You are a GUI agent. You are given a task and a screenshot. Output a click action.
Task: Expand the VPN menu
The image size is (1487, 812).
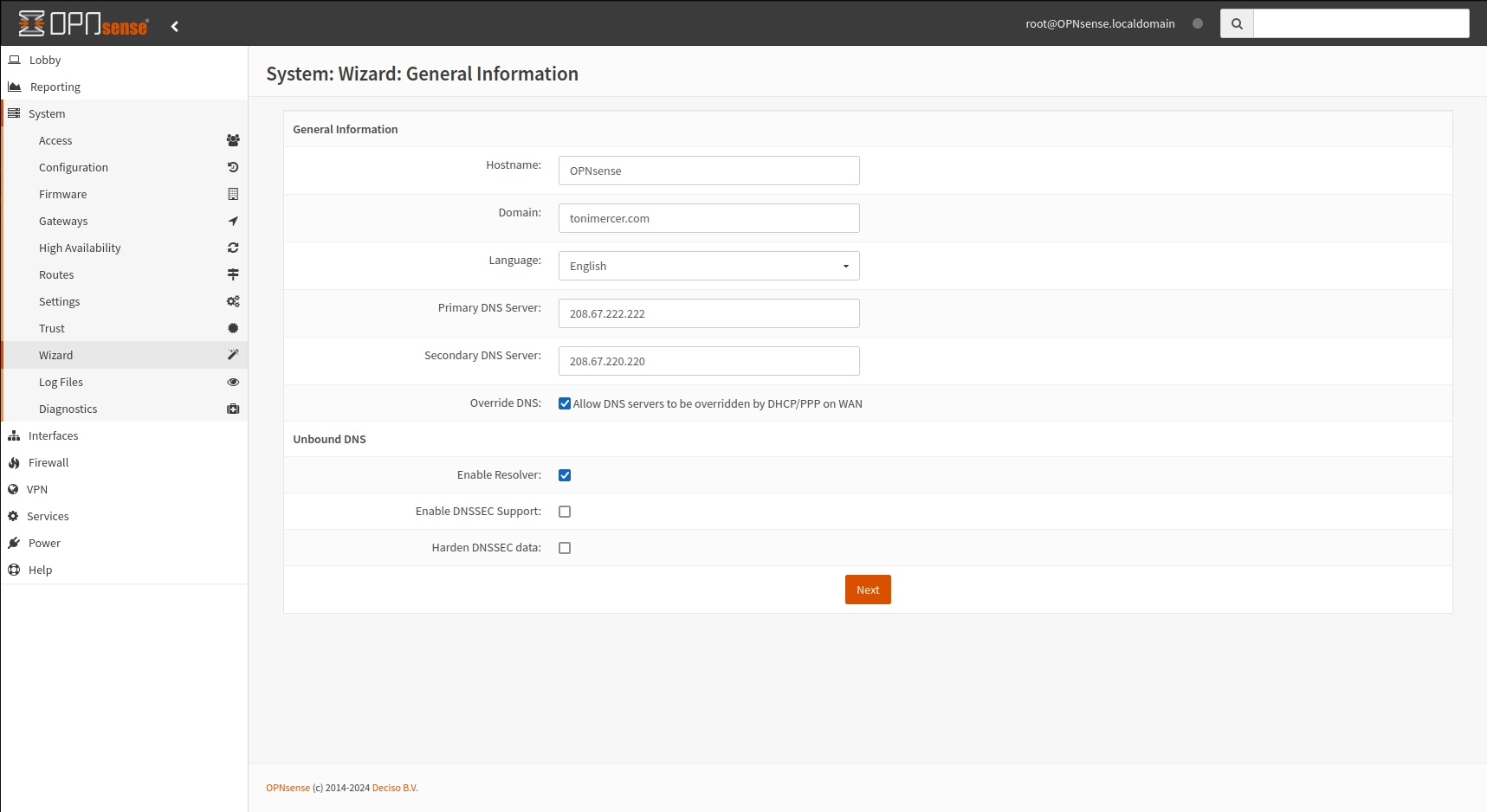[124, 489]
